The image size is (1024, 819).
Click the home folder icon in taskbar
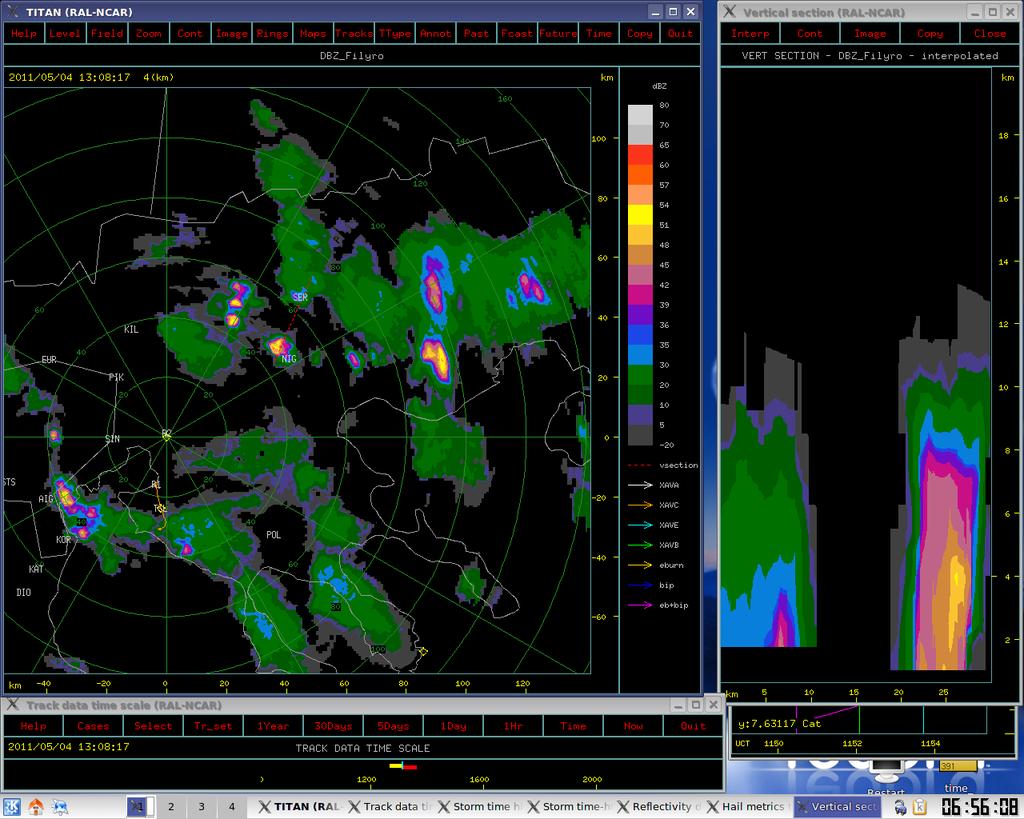36,807
